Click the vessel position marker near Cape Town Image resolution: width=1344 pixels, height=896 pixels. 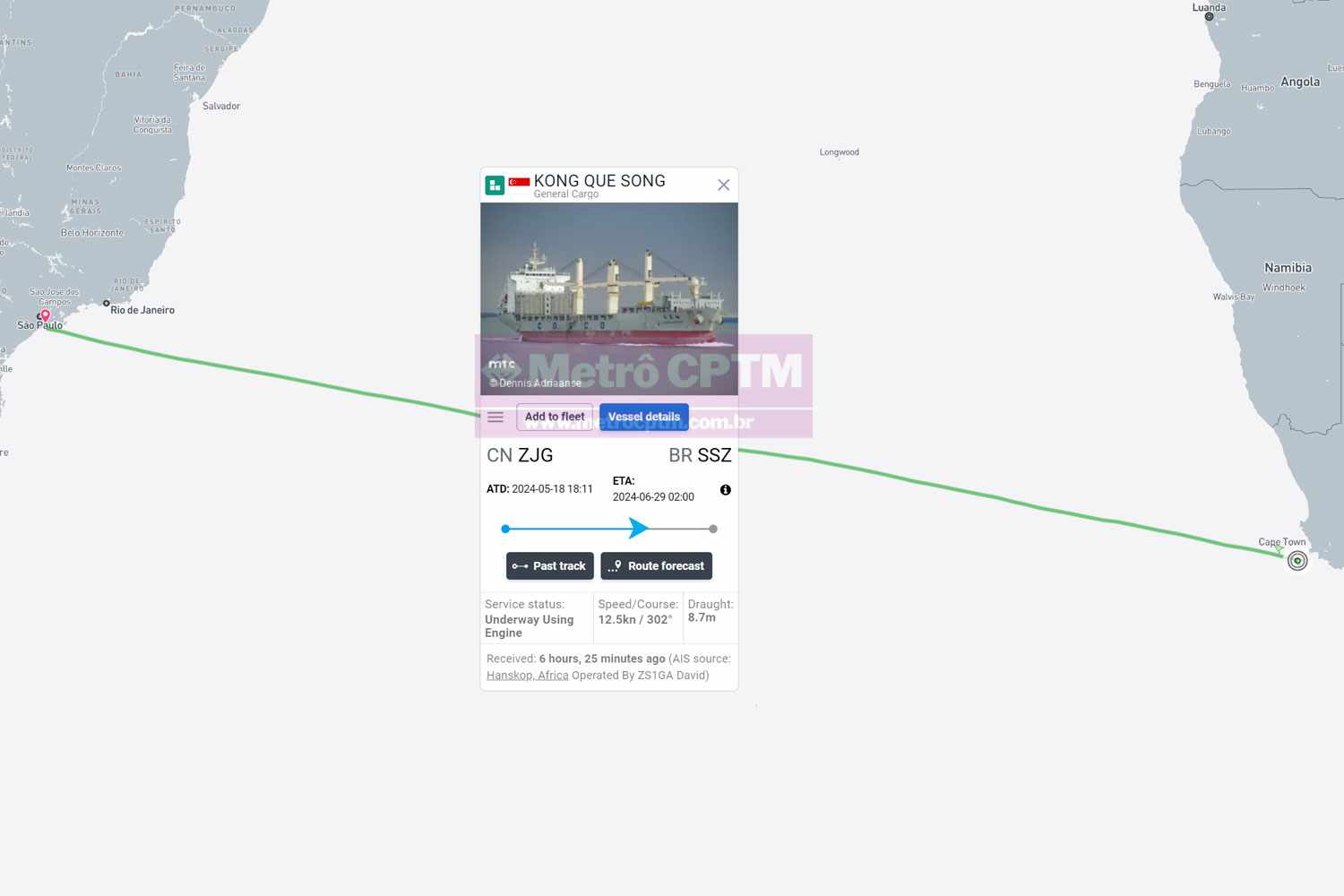(x=1297, y=561)
